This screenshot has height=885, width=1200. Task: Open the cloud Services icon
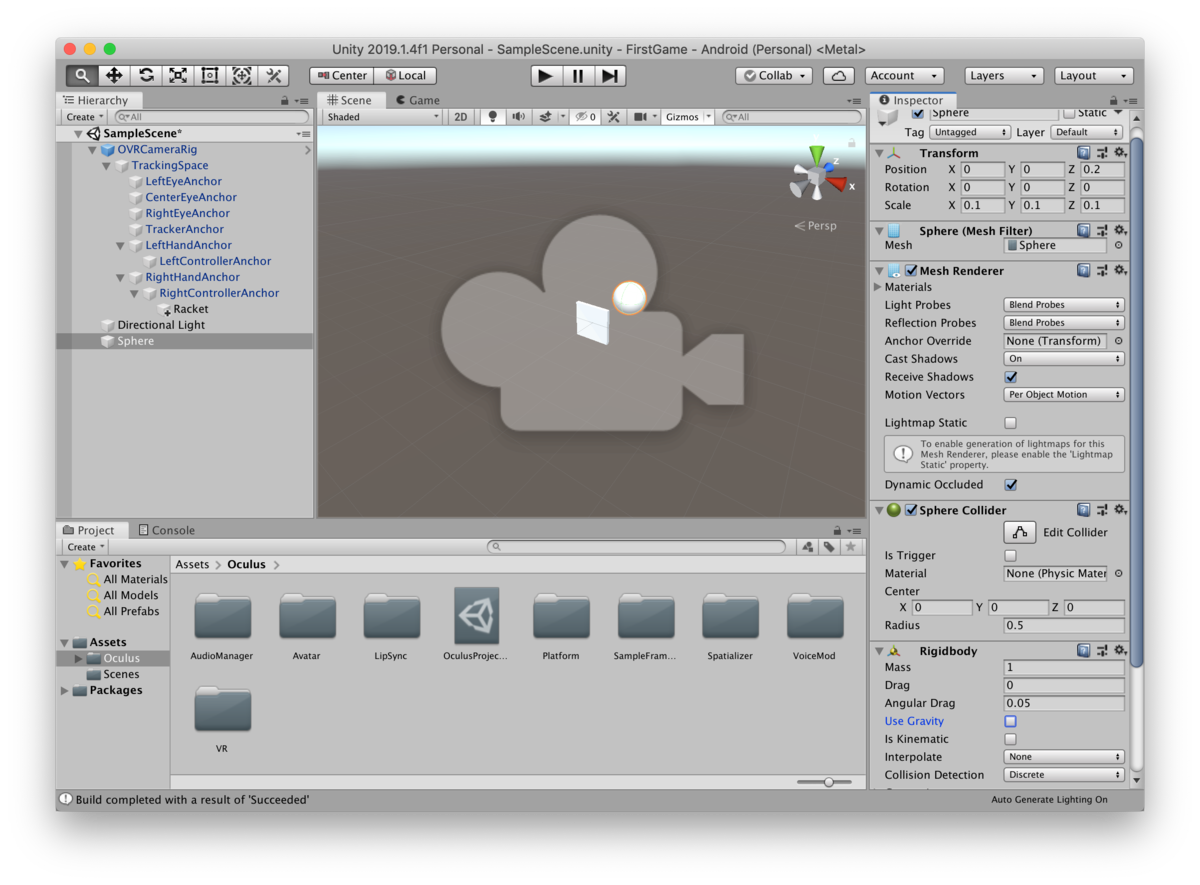click(839, 76)
